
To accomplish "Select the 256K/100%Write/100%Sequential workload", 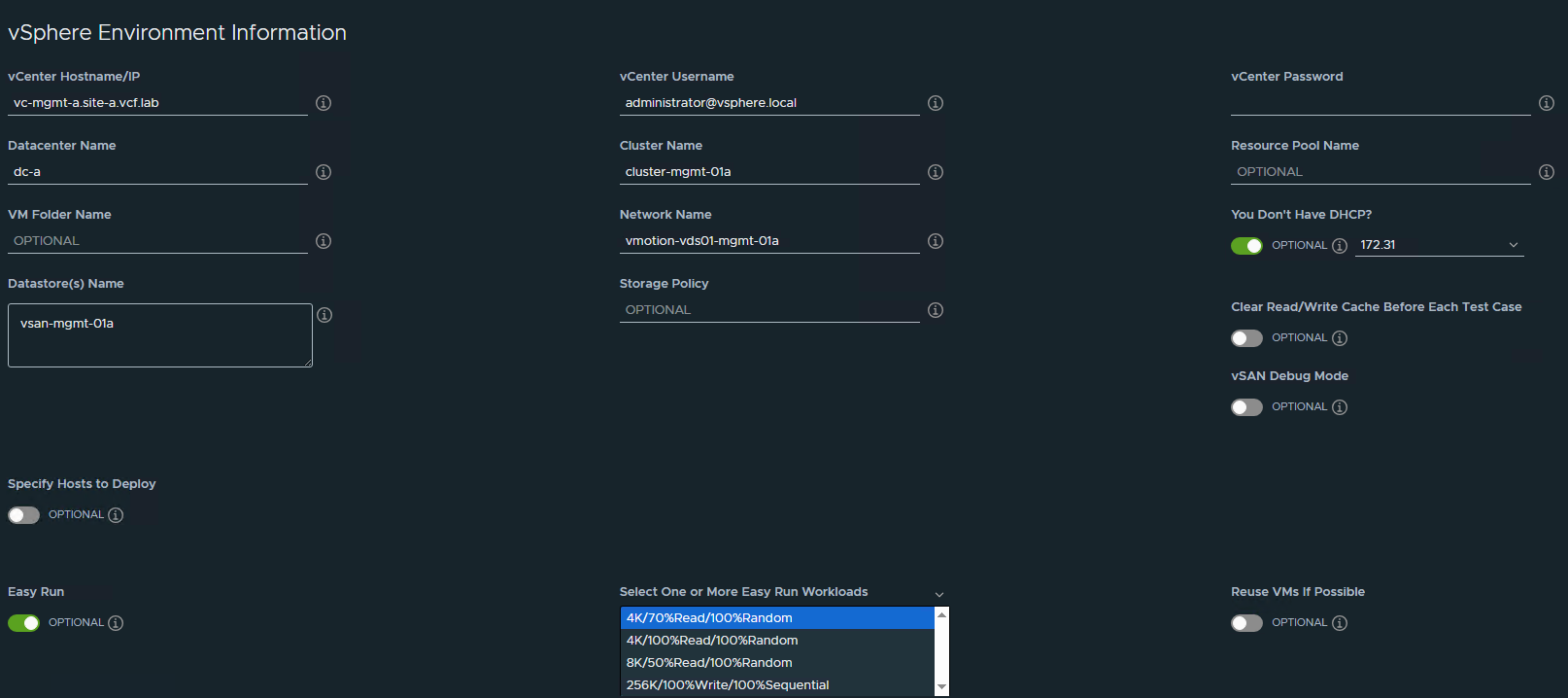I will [728, 685].
